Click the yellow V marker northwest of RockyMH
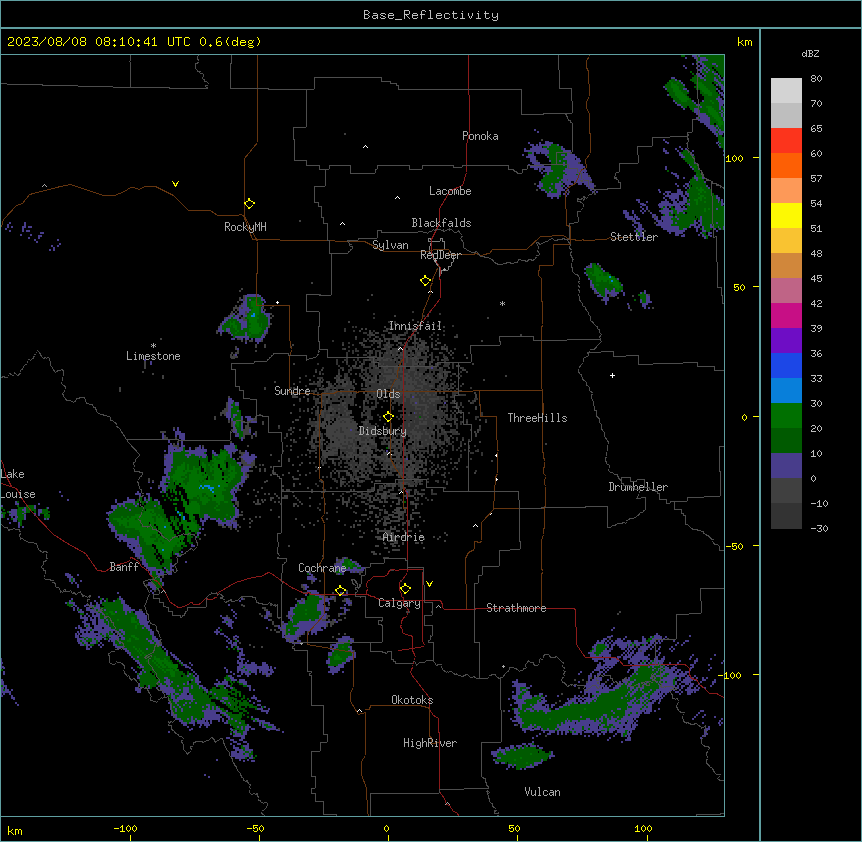 pos(175,184)
